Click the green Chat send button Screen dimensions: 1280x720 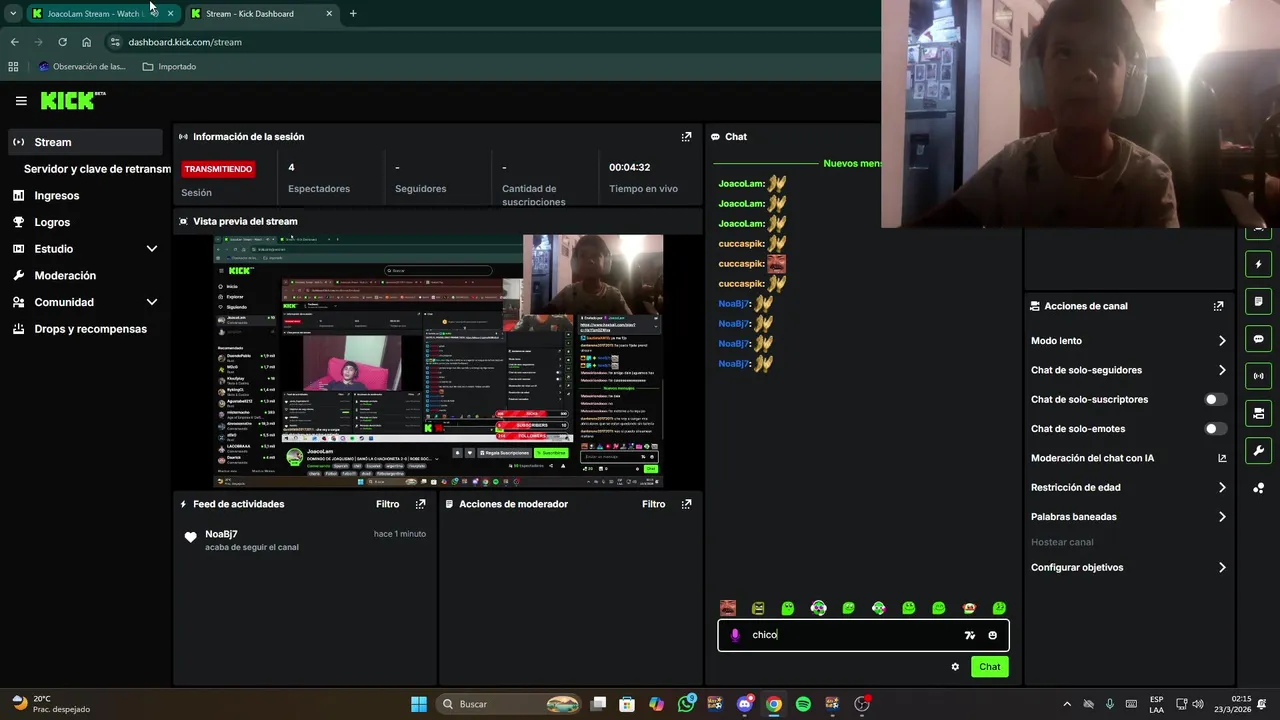989,667
